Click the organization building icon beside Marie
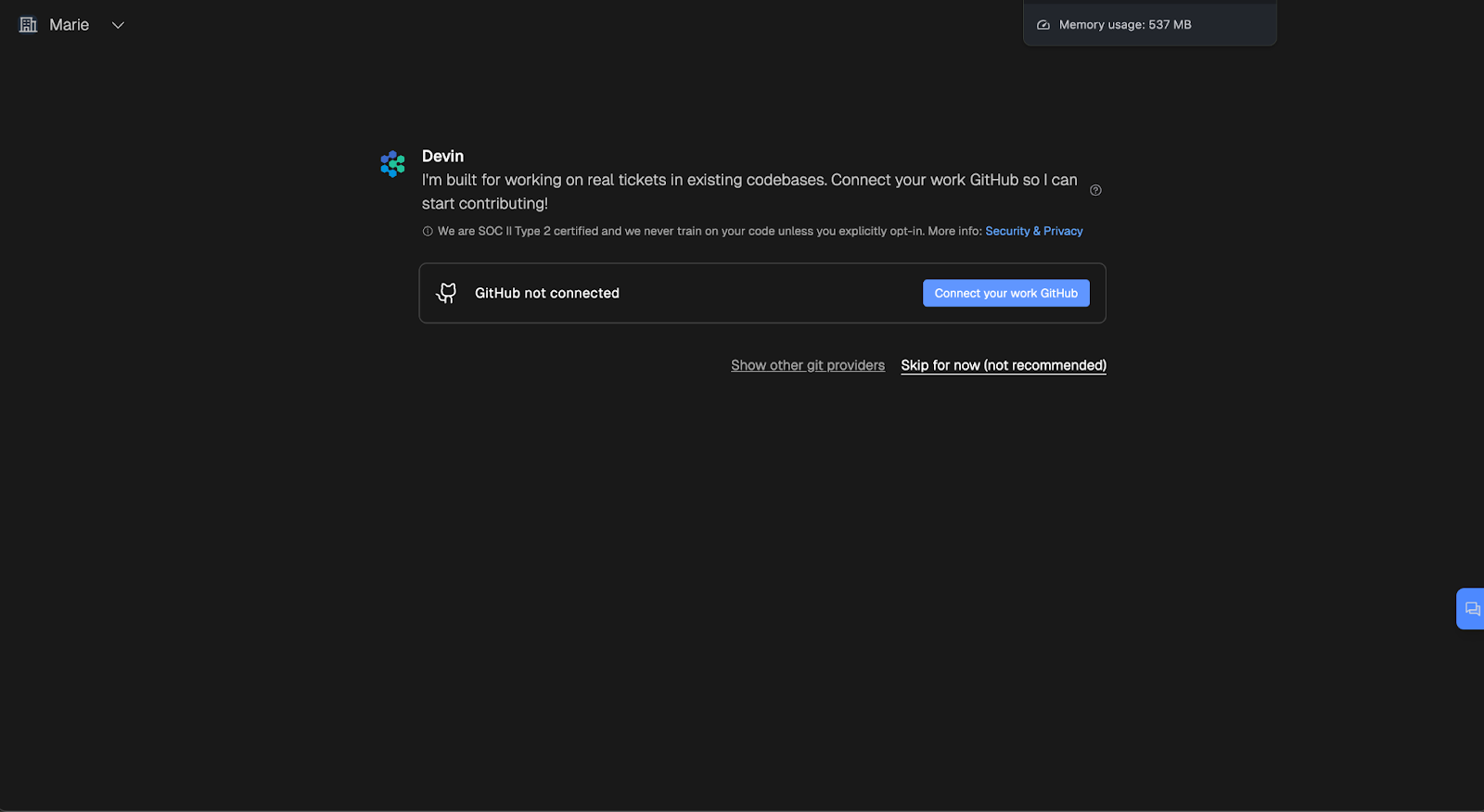Screen dimensions: 1484x812 click(x=29, y=25)
